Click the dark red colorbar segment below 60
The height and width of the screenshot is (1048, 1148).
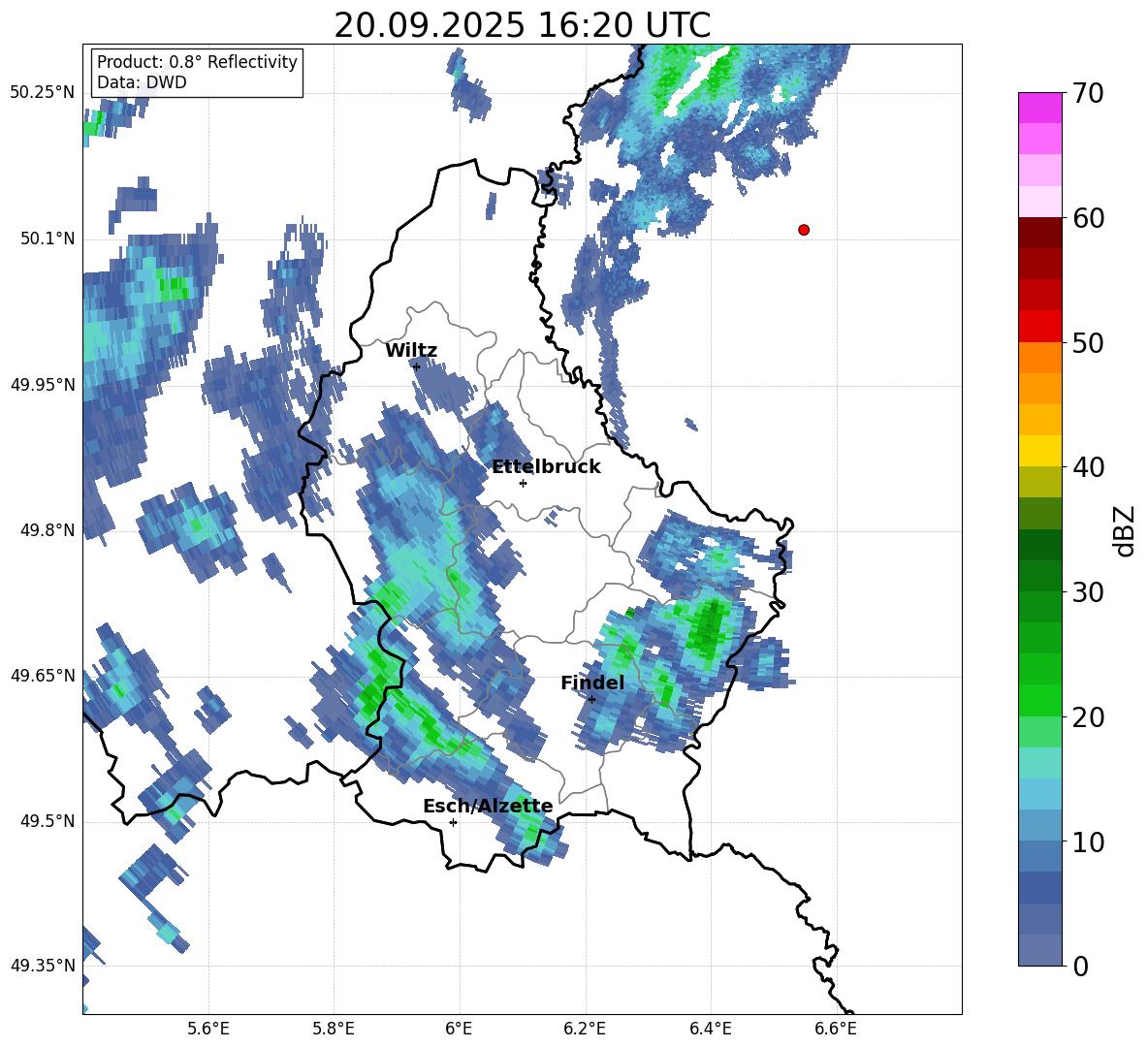1039,233
